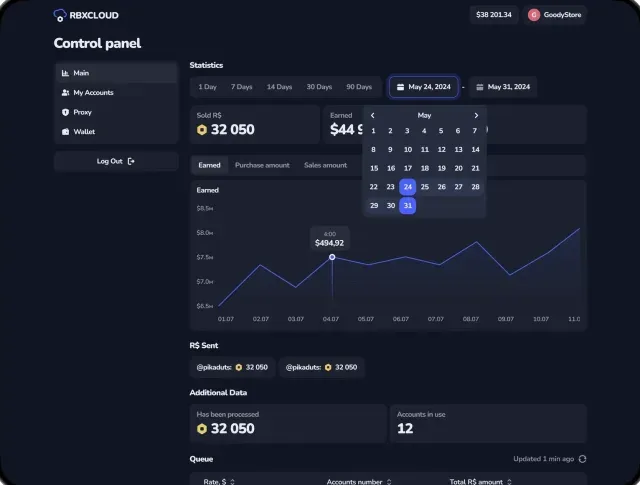640x485 pixels.
Task: Select the 90 Days range
Action: click(359, 87)
